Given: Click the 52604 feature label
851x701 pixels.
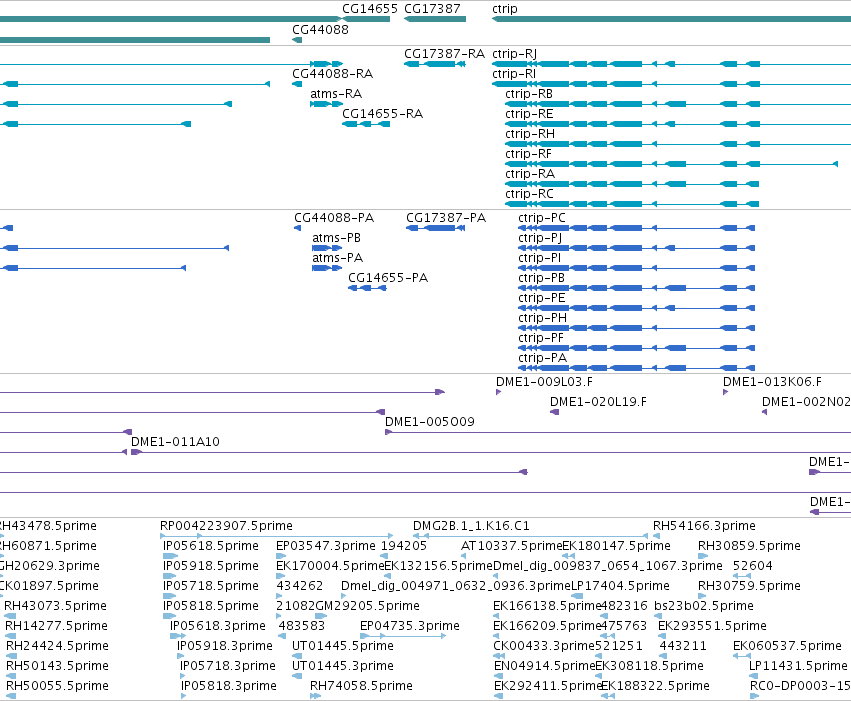Looking at the screenshot, I should [752, 566].
